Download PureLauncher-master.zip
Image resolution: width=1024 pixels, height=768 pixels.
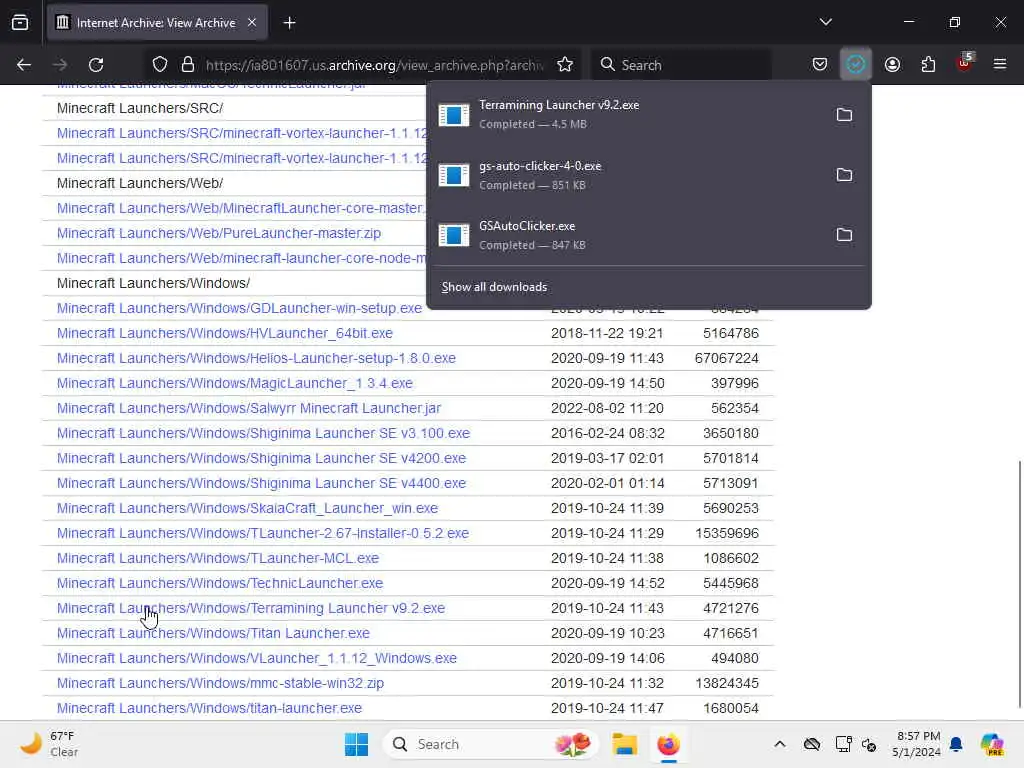pos(219,233)
